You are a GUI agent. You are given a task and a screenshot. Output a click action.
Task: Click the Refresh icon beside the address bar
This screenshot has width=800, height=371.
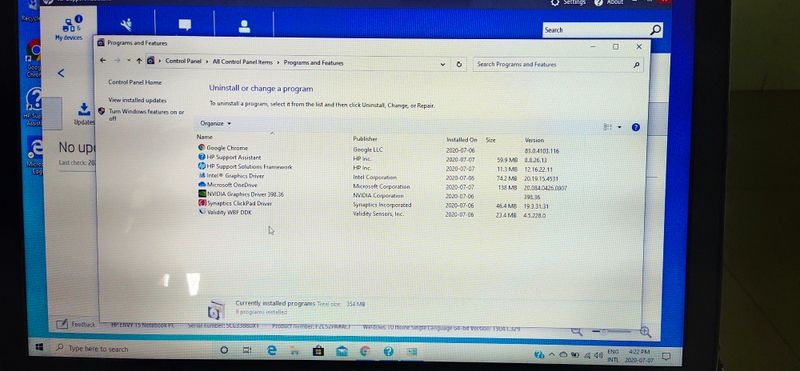pyautogui.click(x=459, y=64)
